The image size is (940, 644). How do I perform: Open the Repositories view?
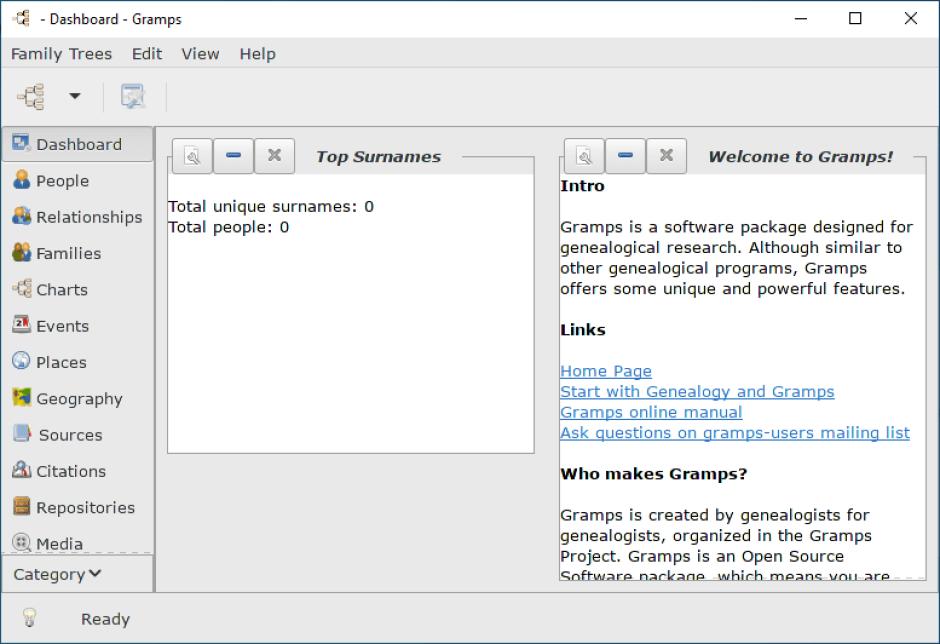(77, 507)
